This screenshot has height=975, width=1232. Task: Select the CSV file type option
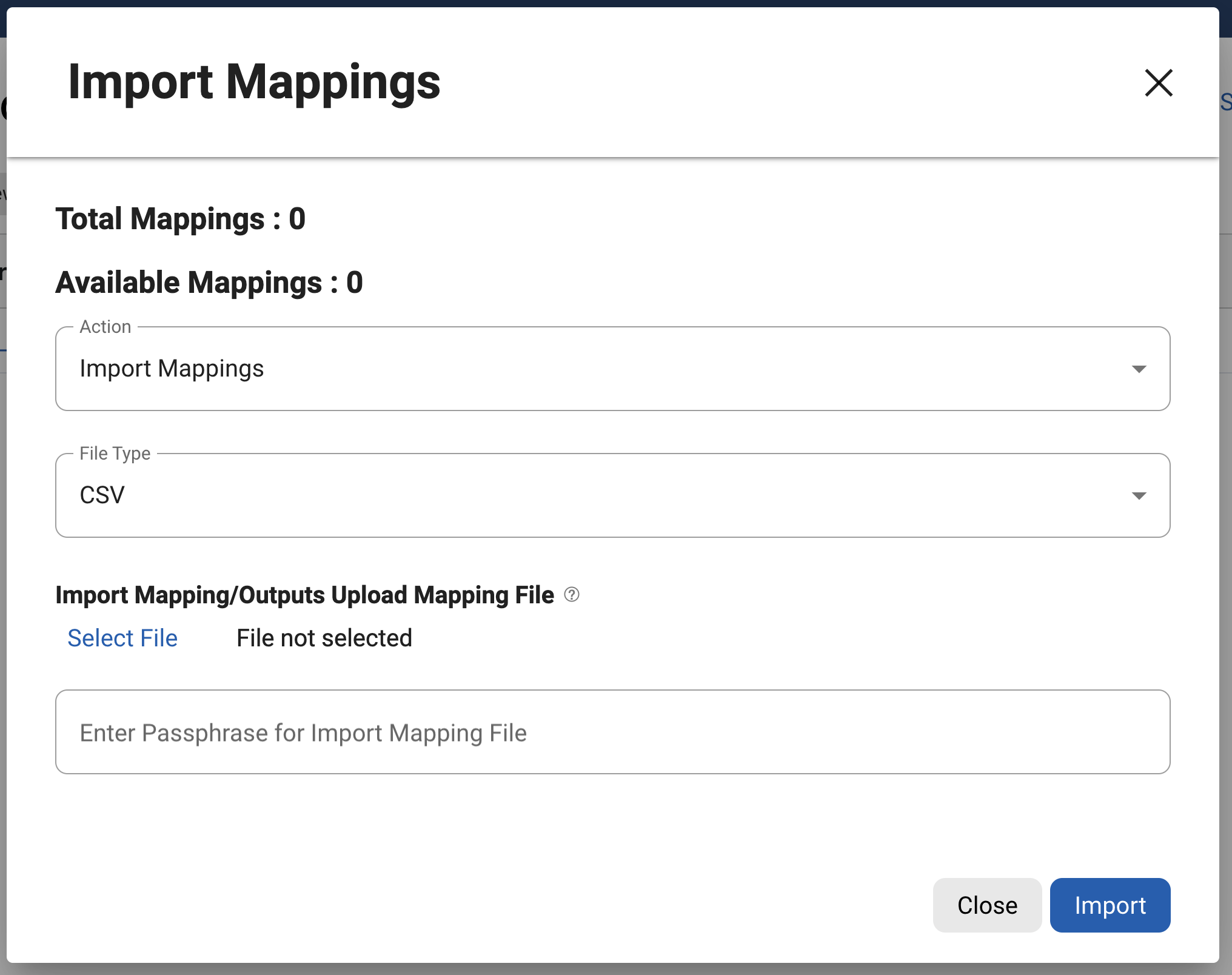(613, 495)
